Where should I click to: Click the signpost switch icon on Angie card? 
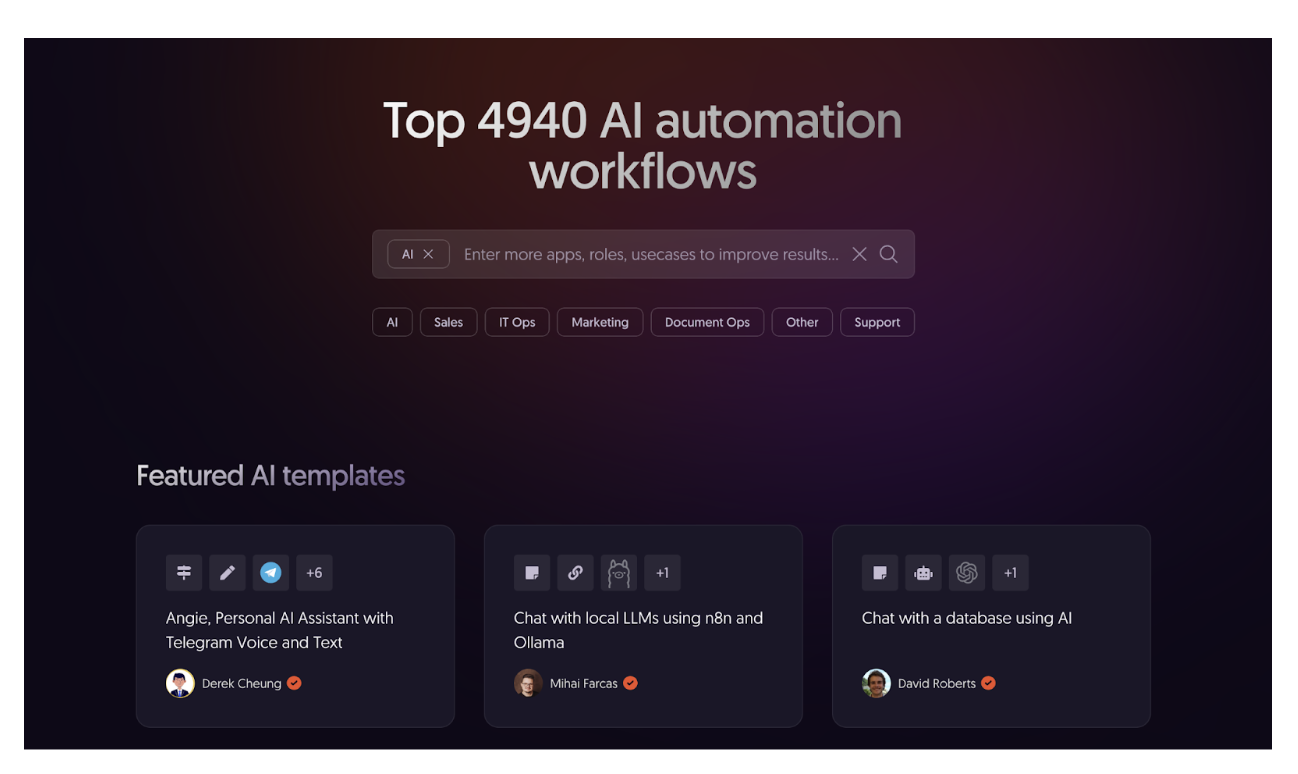point(184,573)
